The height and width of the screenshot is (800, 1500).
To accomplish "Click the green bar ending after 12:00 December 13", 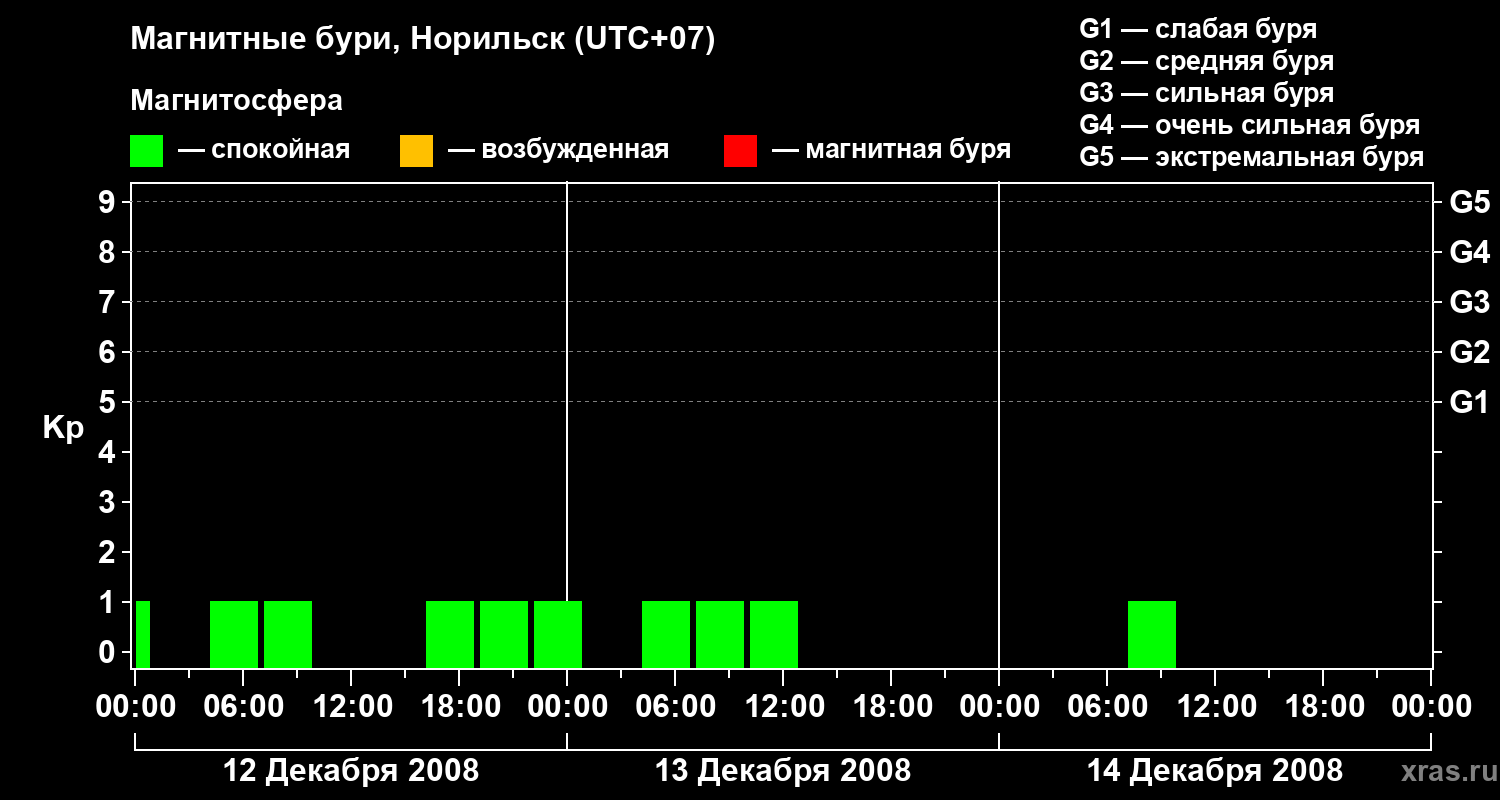I will pyautogui.click(x=774, y=634).
